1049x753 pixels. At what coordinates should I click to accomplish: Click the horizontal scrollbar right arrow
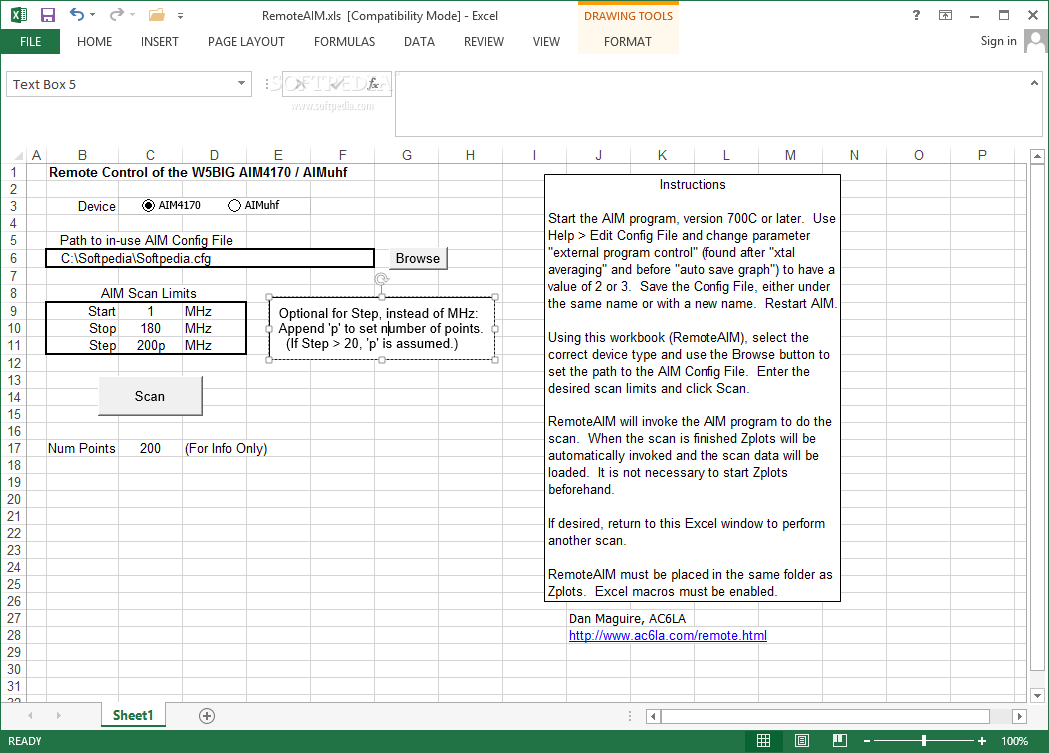coord(1020,716)
